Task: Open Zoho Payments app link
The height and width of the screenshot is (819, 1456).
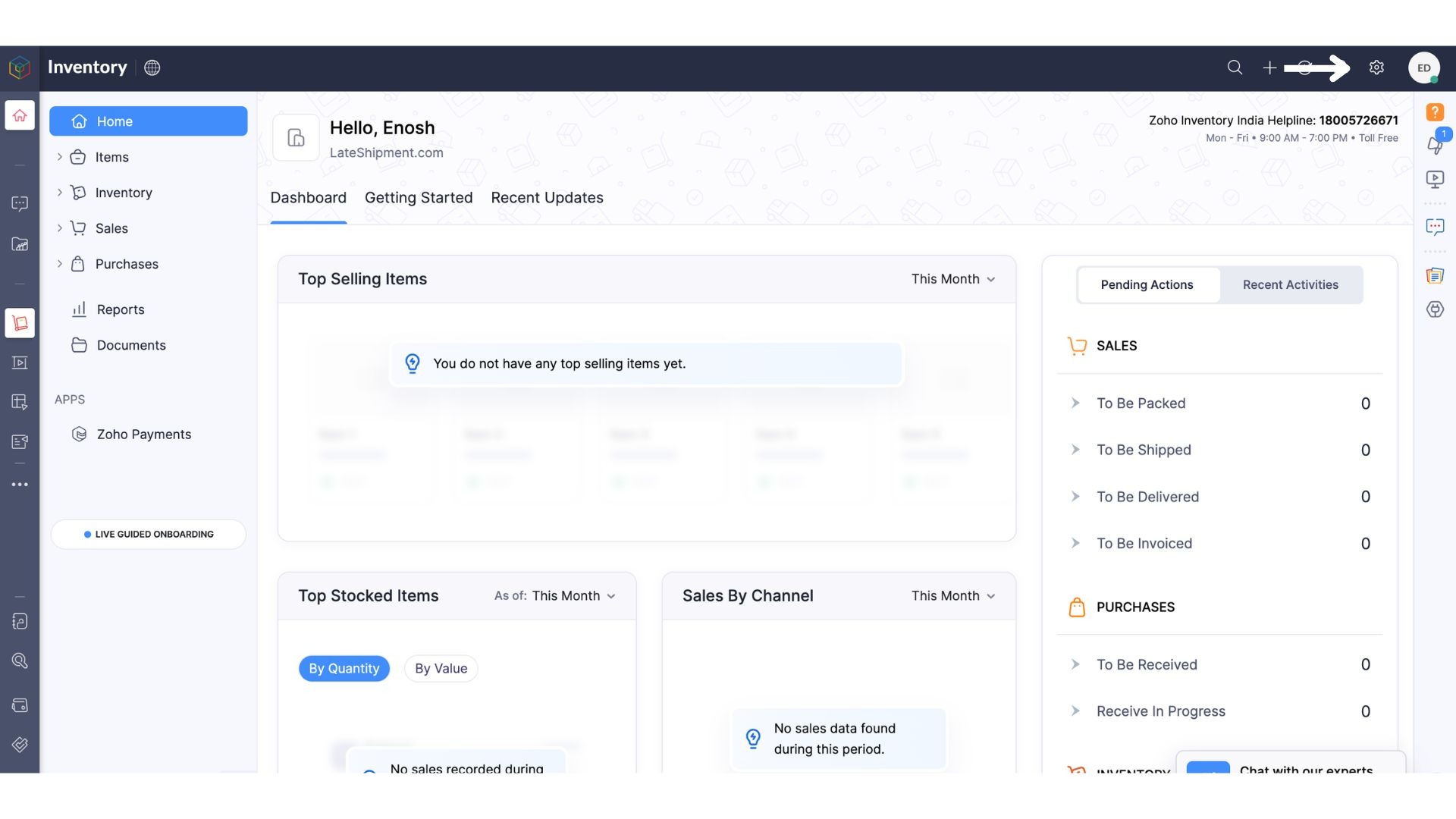Action: pos(143,435)
